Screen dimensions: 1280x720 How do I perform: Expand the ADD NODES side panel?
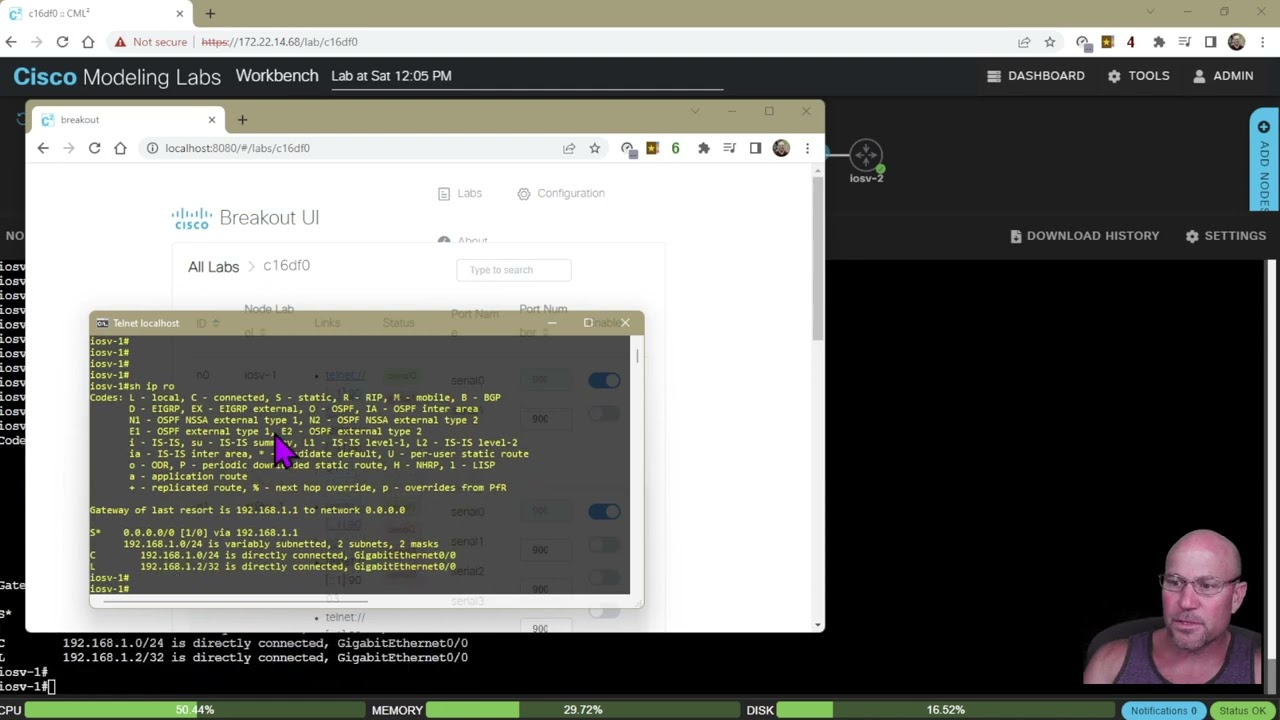pos(1264,160)
